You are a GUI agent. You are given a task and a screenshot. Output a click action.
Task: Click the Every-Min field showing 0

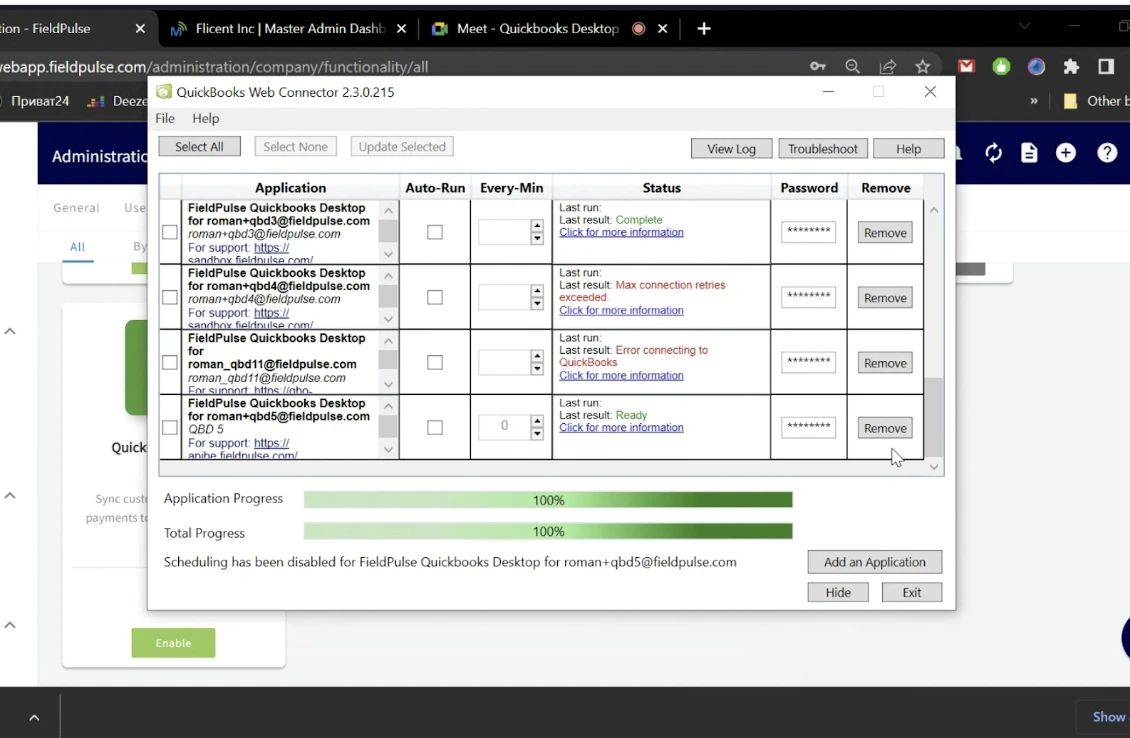coord(504,427)
